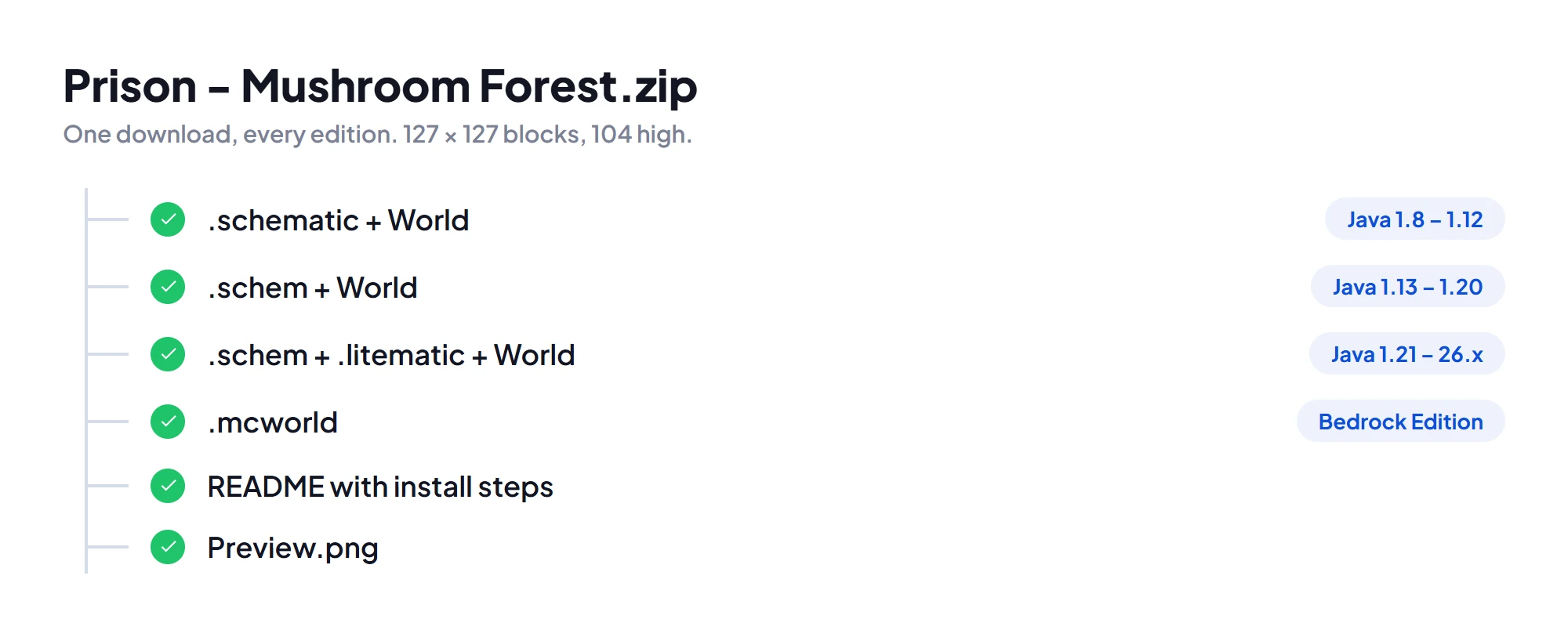Open README with install steps entry
This screenshot has width=1568, height=630.
coord(380,487)
